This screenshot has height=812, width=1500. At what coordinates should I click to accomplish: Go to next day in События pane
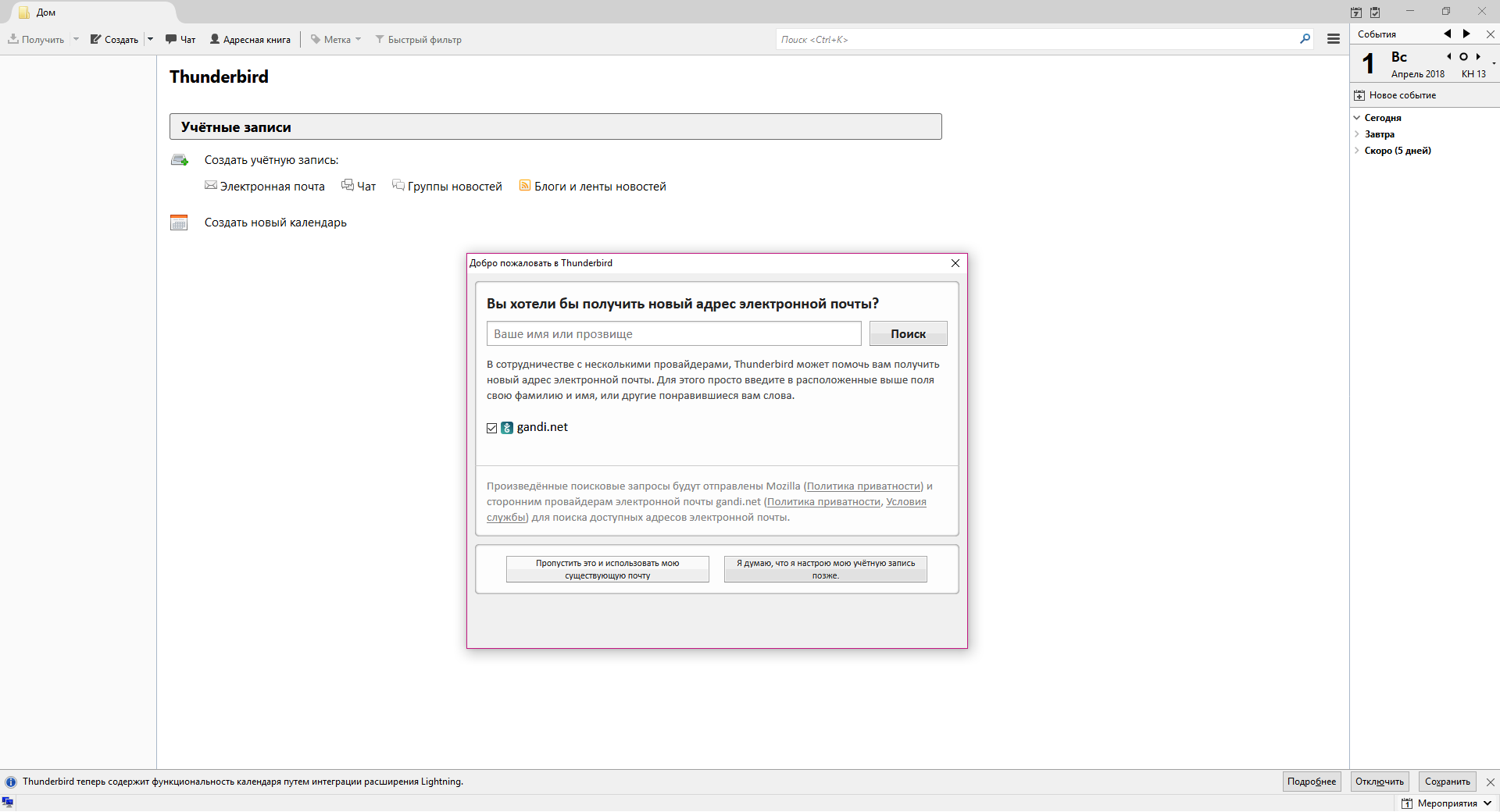click(x=1466, y=34)
